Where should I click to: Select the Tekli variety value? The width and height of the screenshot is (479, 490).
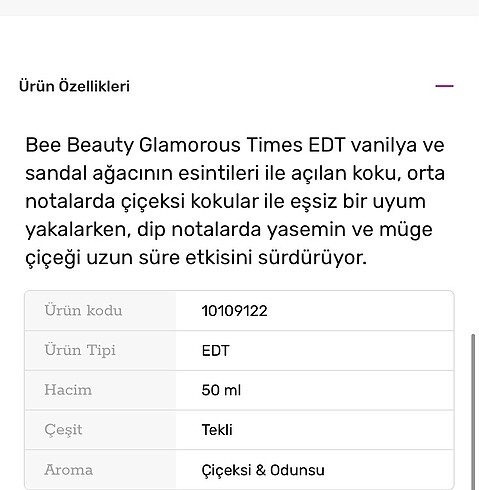click(217, 430)
